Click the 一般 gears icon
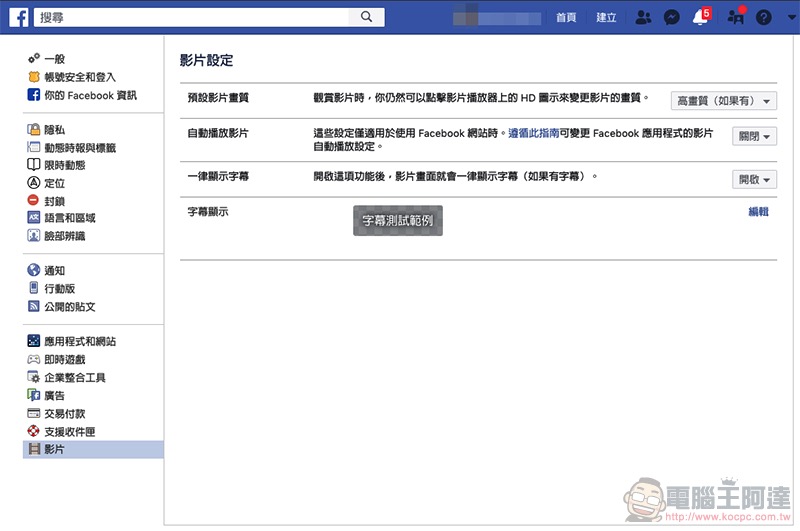 [x=34, y=58]
